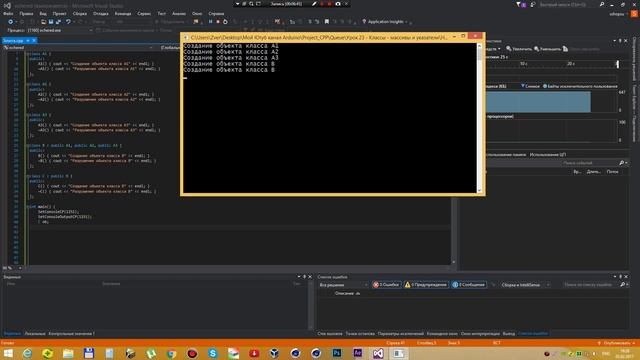Switch to the Использование ЦП tab
The image size is (640, 360).
(x=548, y=155)
